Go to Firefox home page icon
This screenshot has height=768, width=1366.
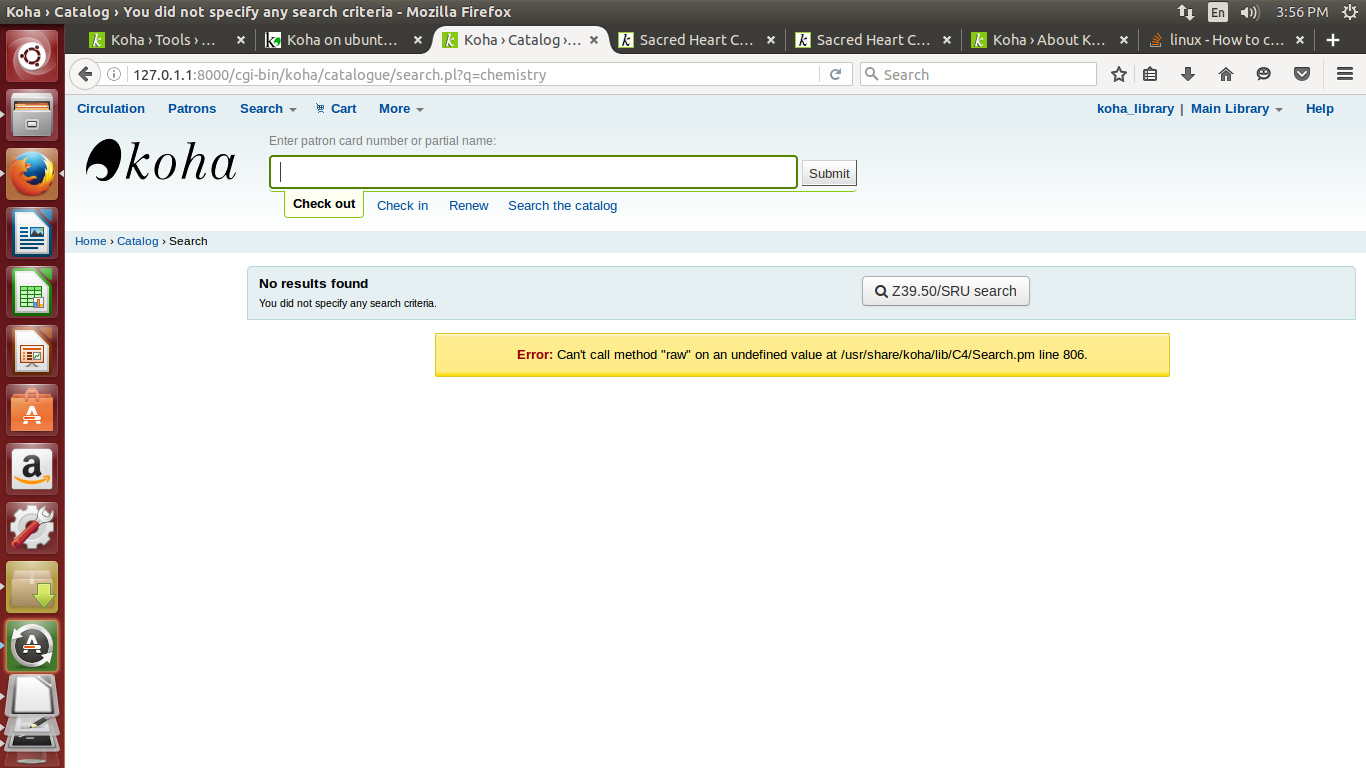pos(1226,74)
